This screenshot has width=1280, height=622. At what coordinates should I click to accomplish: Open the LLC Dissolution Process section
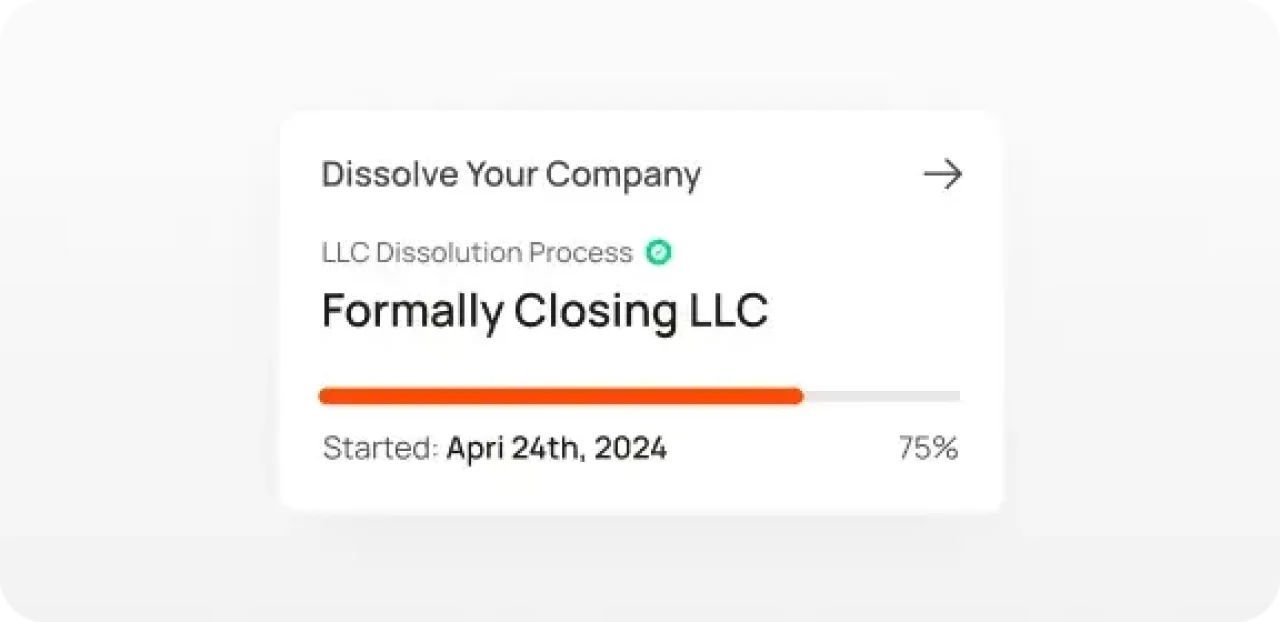(477, 252)
